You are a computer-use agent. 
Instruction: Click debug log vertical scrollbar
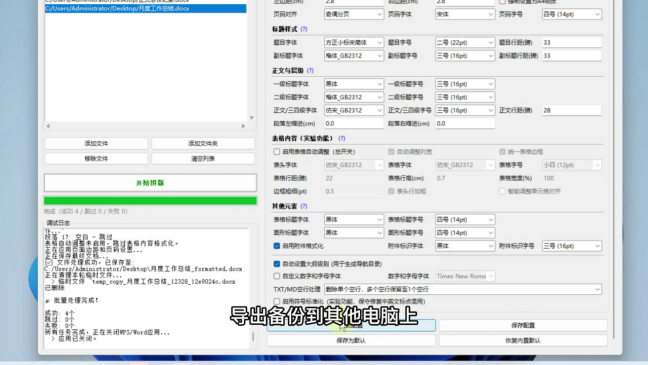click(x=253, y=336)
